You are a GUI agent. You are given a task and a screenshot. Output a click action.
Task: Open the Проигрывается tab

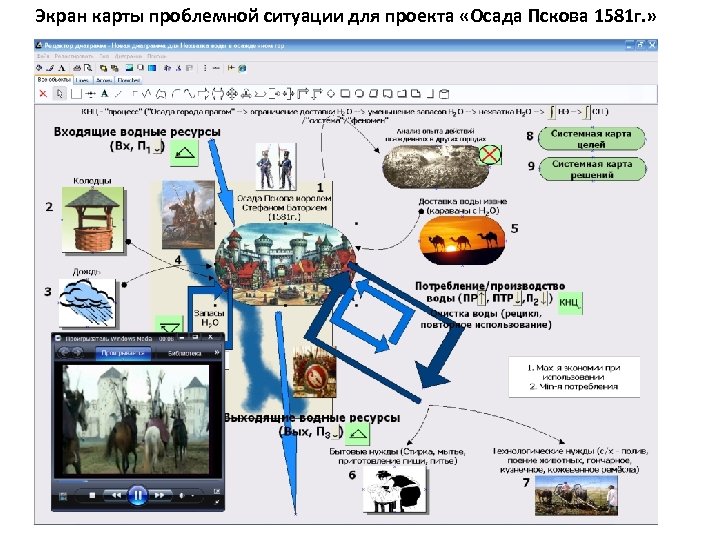[x=123, y=353]
